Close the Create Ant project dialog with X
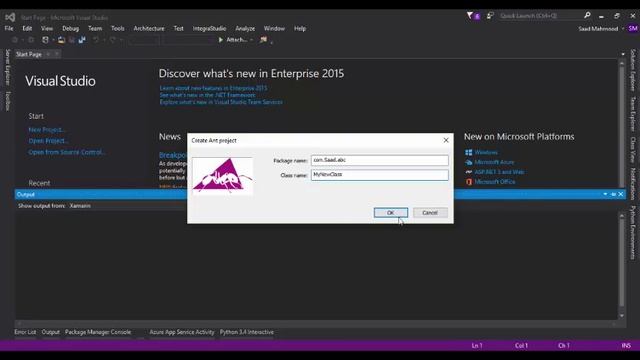 (x=446, y=140)
